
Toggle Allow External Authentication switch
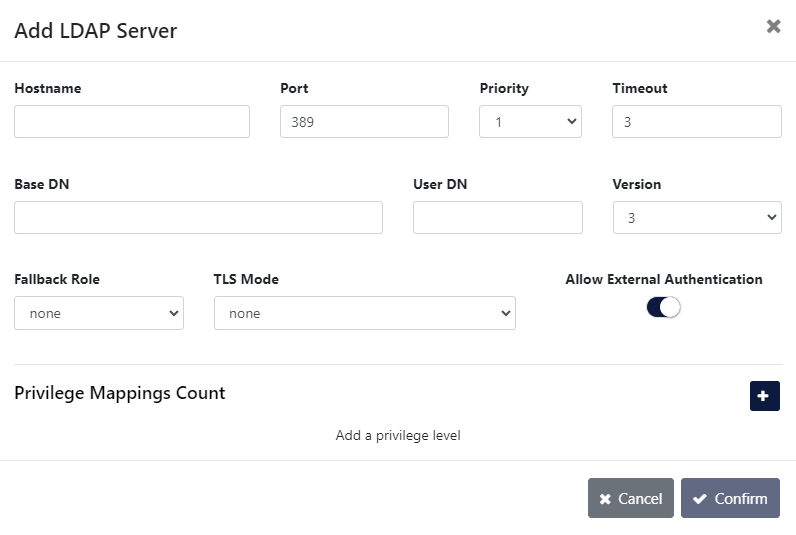663,307
